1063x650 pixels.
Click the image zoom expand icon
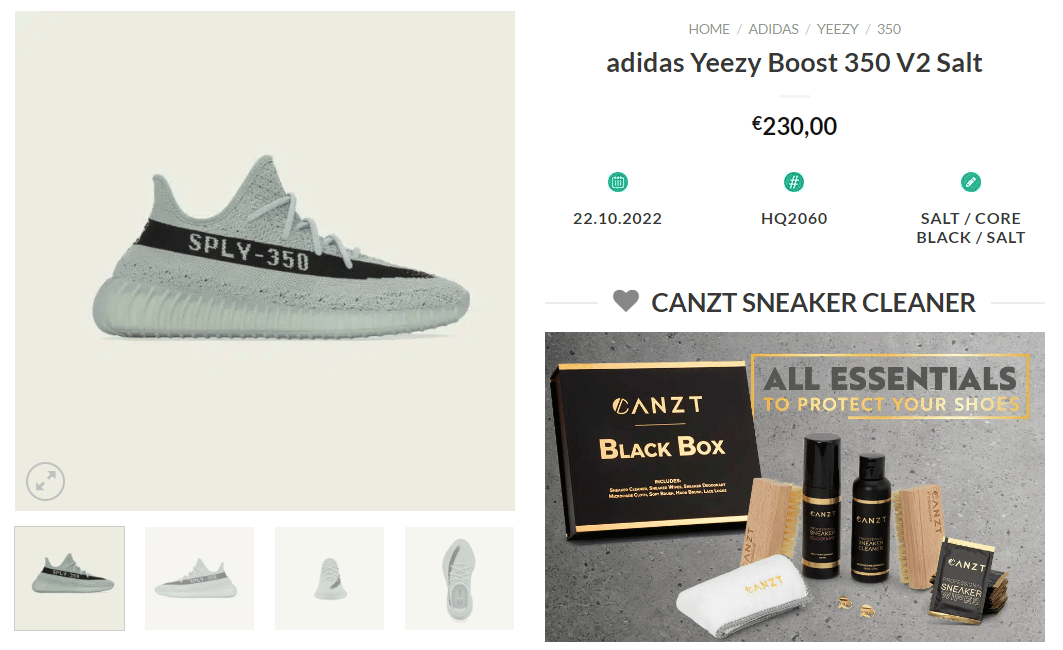click(x=45, y=482)
